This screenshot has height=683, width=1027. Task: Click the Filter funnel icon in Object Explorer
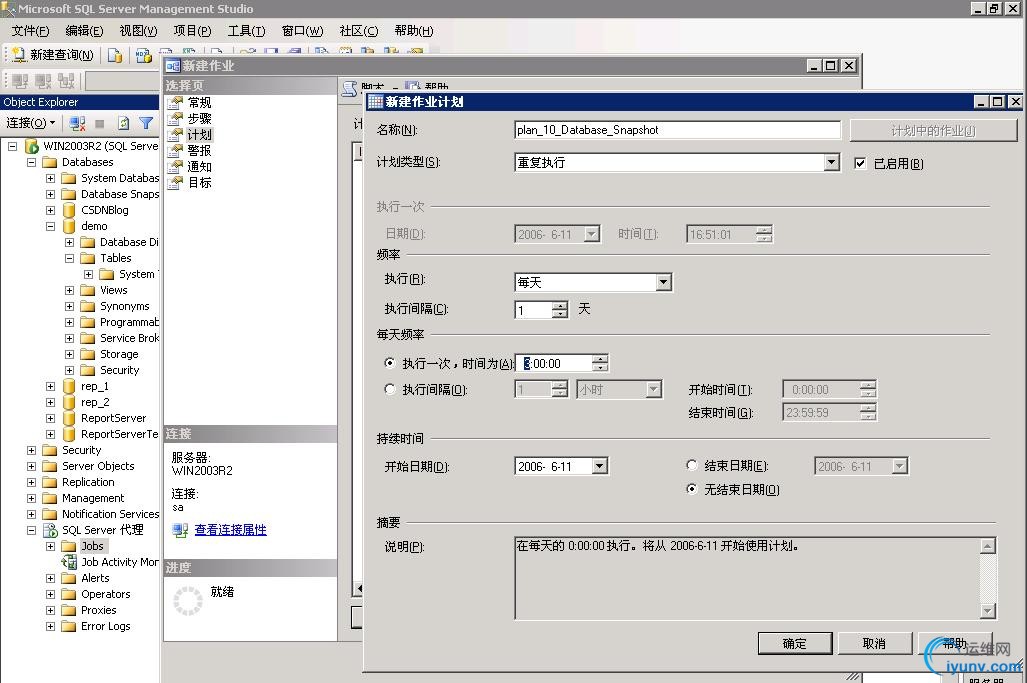click(x=146, y=123)
